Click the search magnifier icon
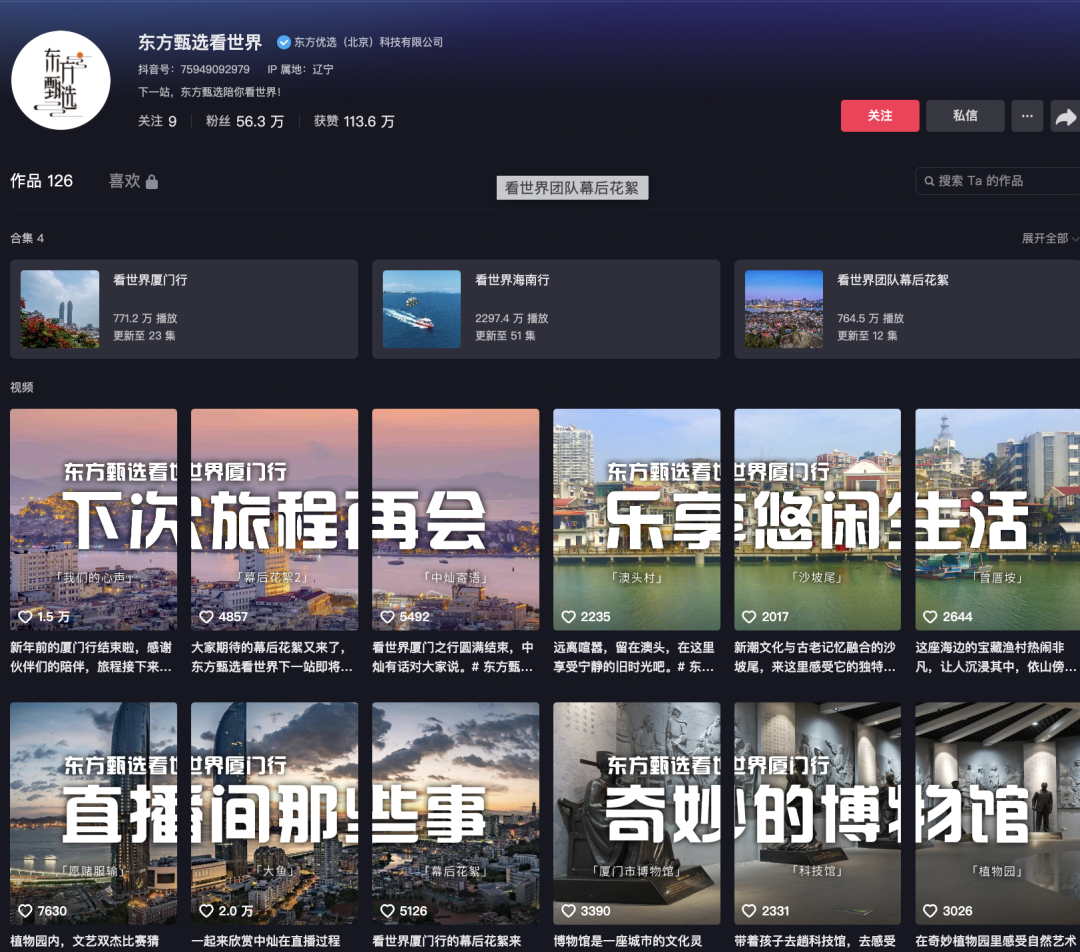Image resolution: width=1080 pixels, height=952 pixels. coord(928,181)
